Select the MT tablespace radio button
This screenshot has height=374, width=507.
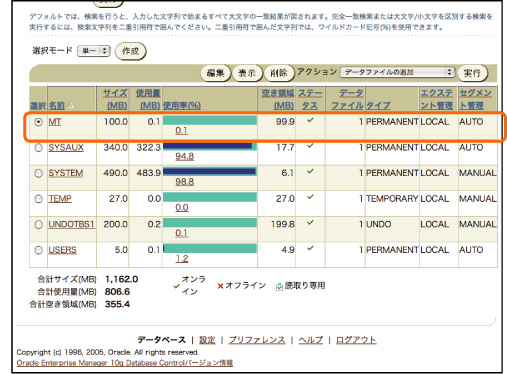[39, 122]
